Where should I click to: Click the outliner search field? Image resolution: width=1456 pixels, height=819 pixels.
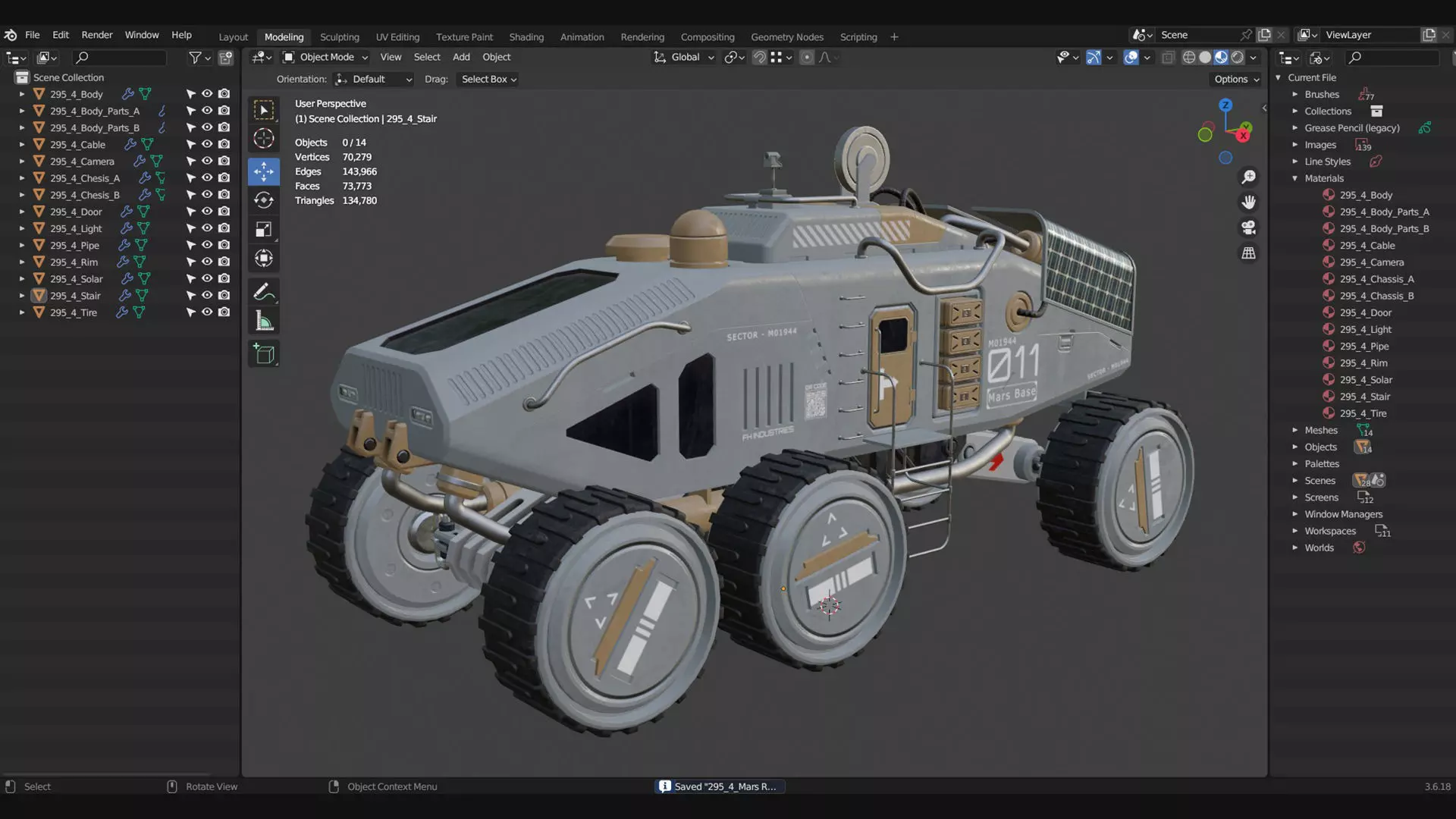119,58
